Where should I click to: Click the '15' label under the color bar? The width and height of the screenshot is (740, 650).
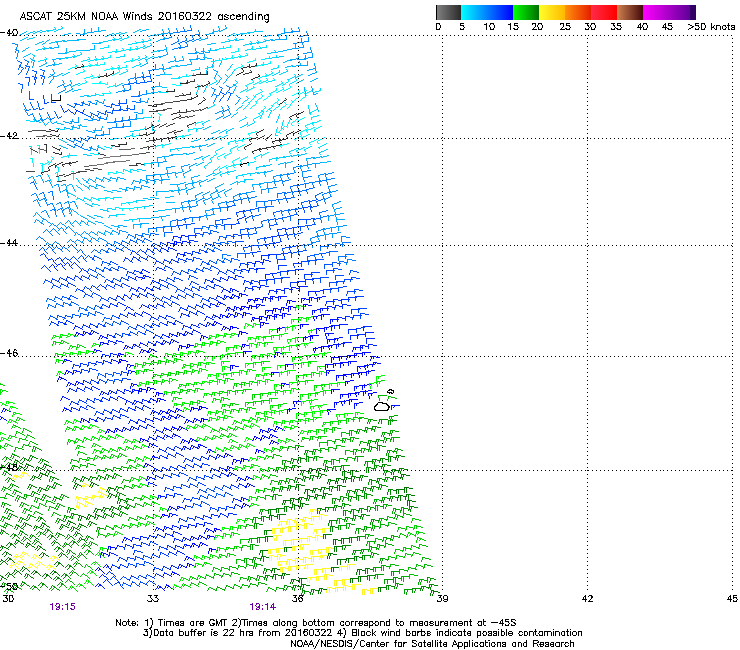click(513, 27)
